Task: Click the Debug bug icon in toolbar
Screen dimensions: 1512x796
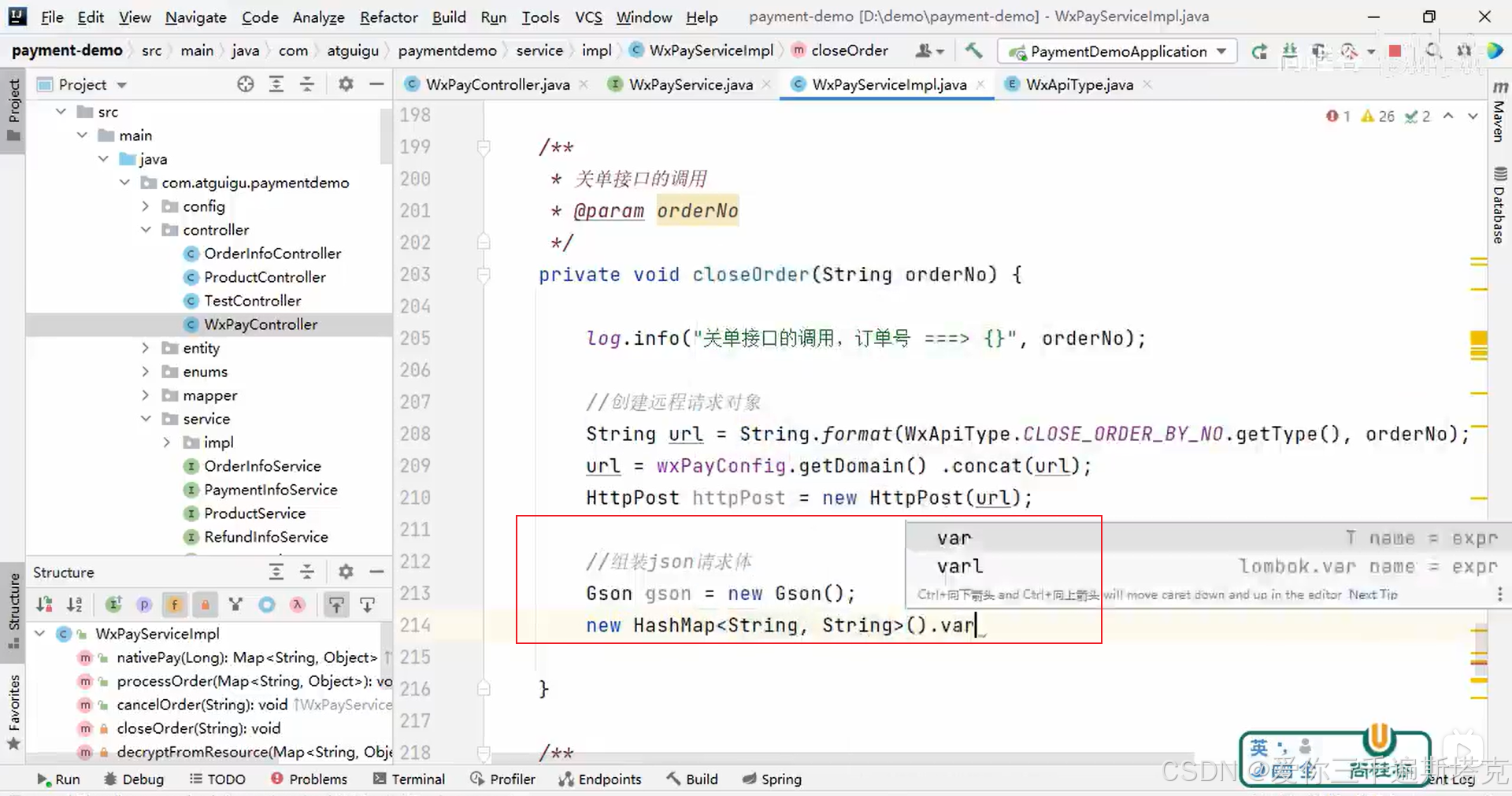Action: pos(1290,51)
